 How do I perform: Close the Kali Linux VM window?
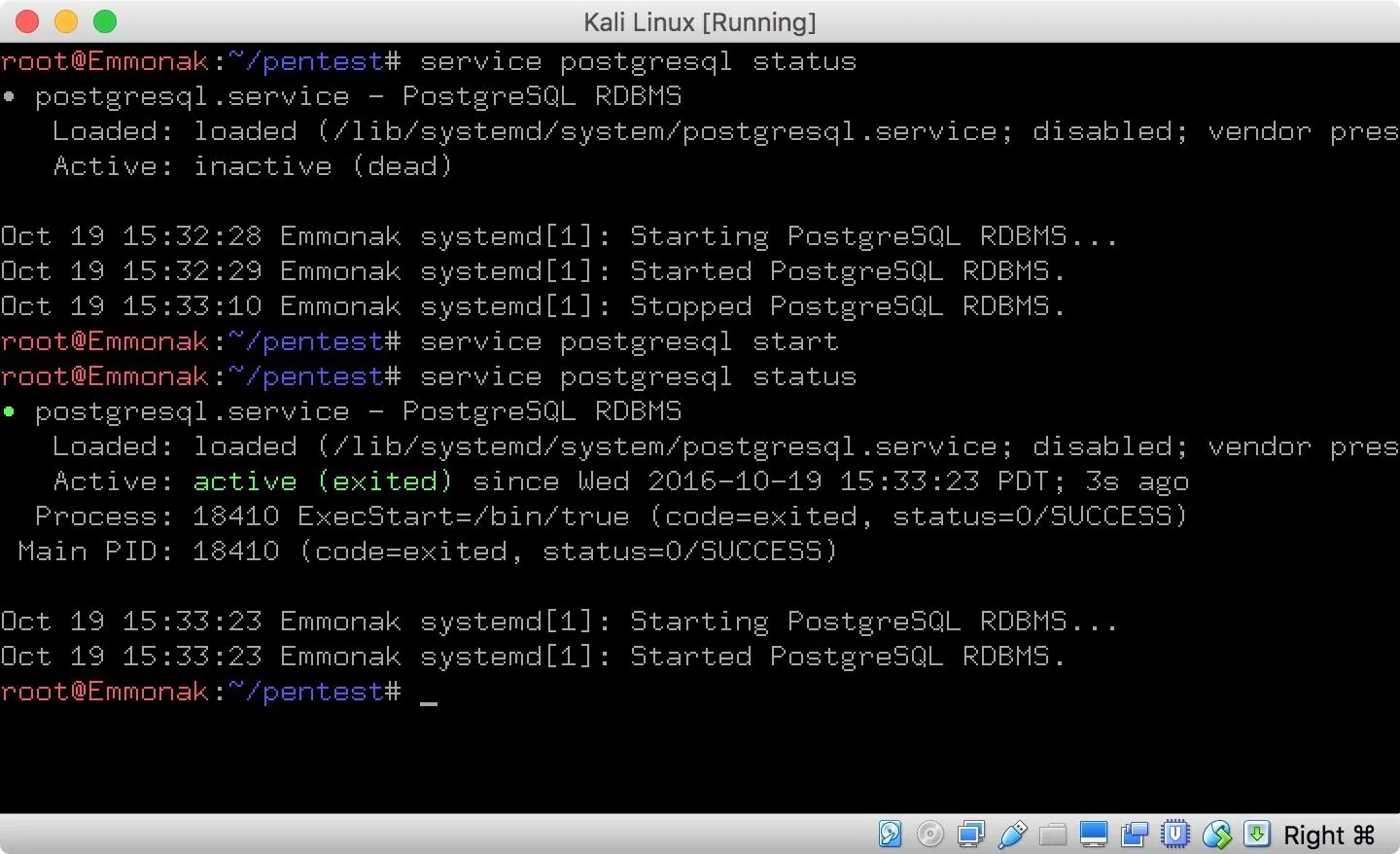pyautogui.click(x=28, y=21)
